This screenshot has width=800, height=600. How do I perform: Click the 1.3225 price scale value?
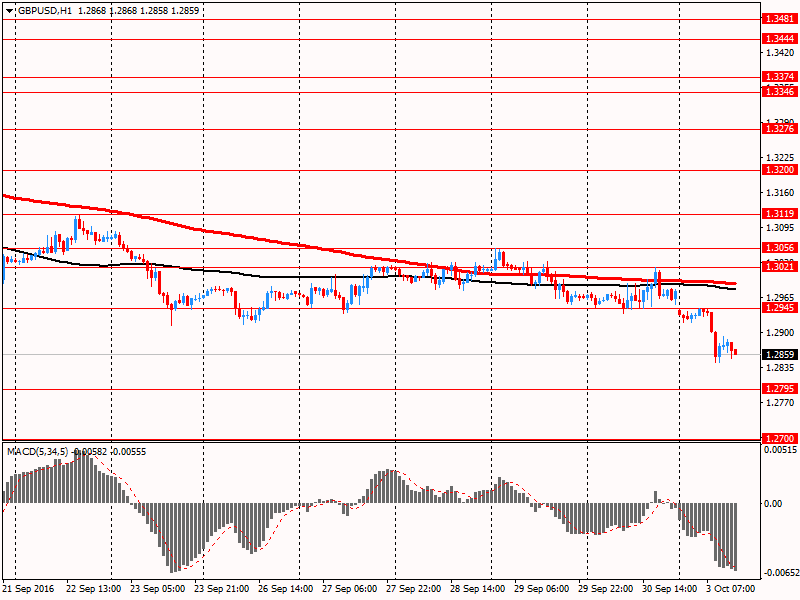[x=781, y=158]
